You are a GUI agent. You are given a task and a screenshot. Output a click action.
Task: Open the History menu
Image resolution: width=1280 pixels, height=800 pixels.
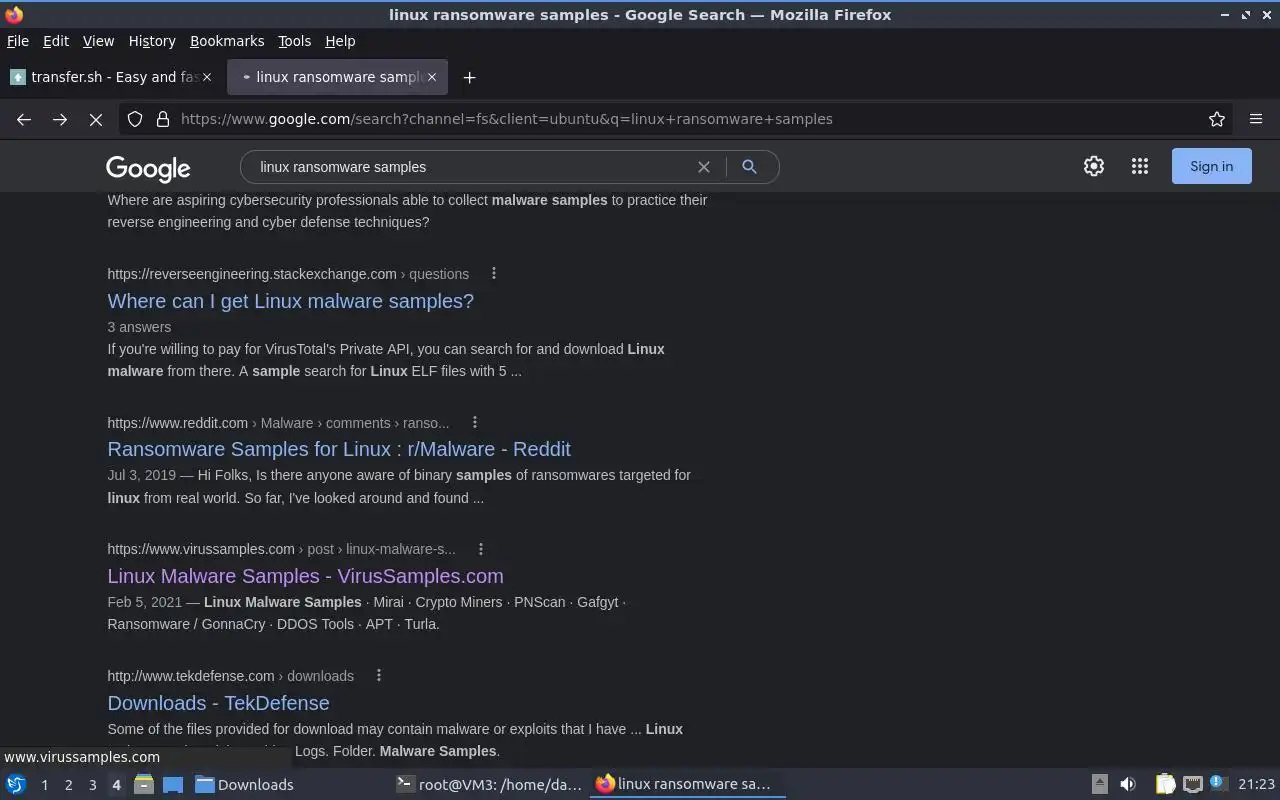[x=152, y=41]
